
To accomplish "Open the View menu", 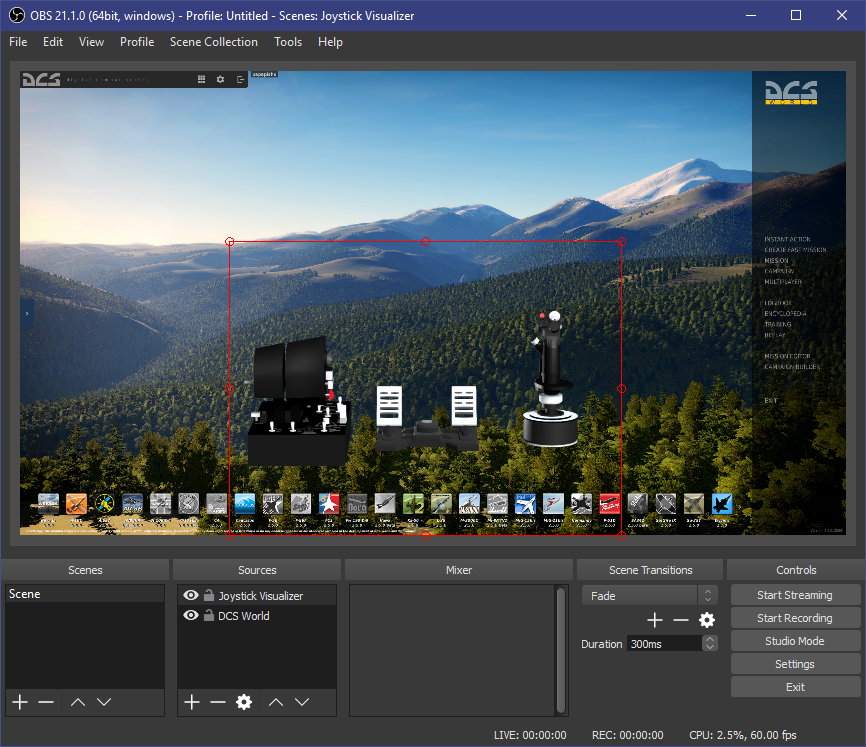I will click(x=91, y=42).
